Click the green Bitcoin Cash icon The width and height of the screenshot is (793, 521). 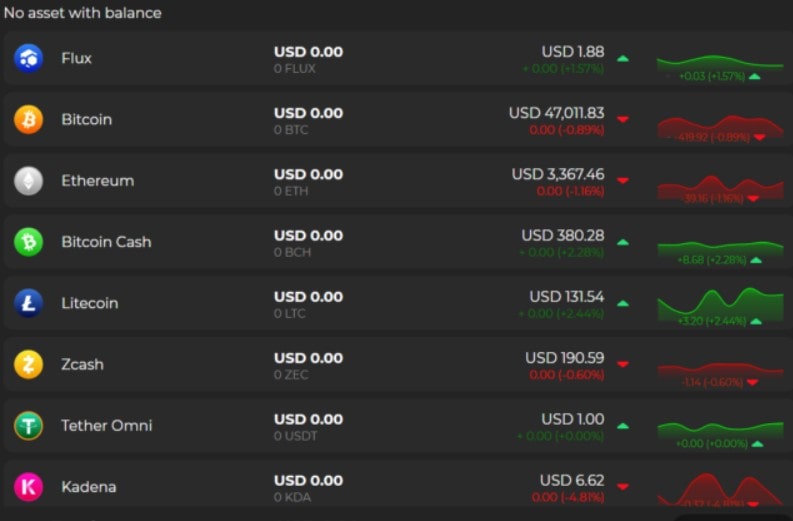(28, 242)
